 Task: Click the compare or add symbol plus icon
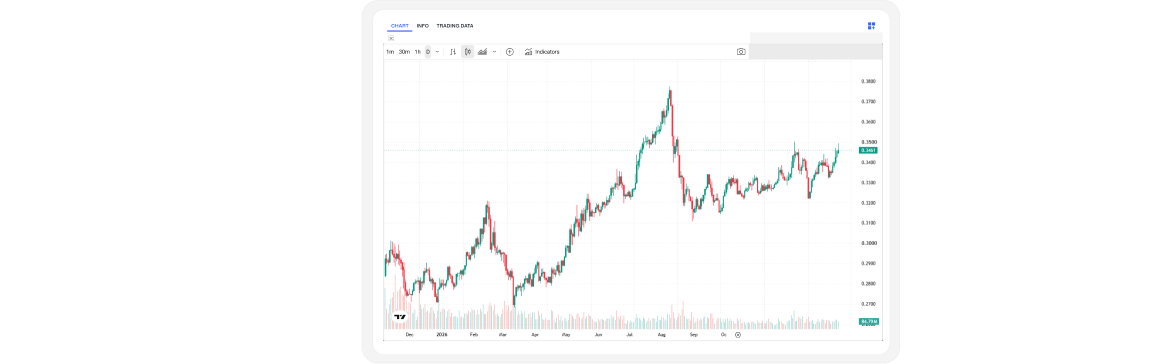(509, 52)
